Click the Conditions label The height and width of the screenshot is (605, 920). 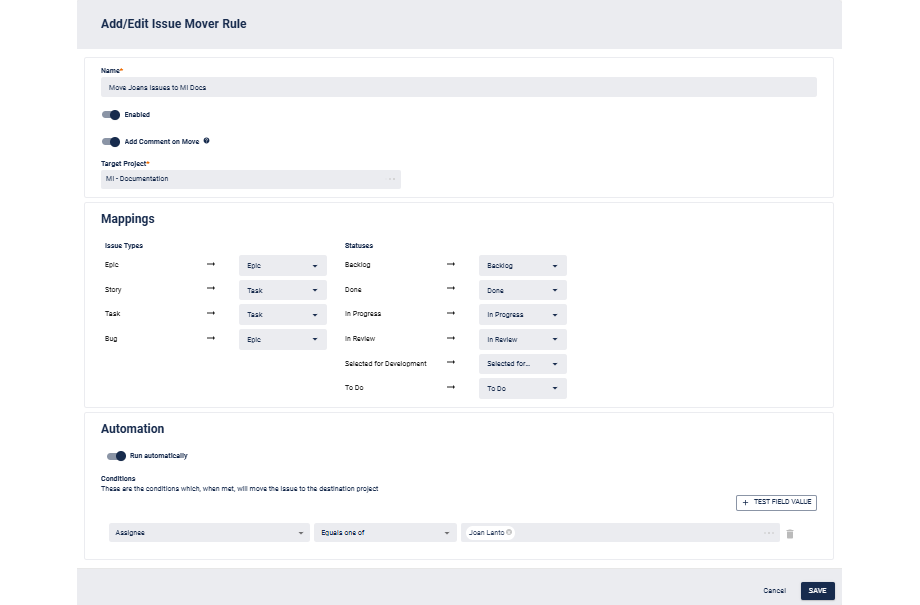(x=118, y=479)
